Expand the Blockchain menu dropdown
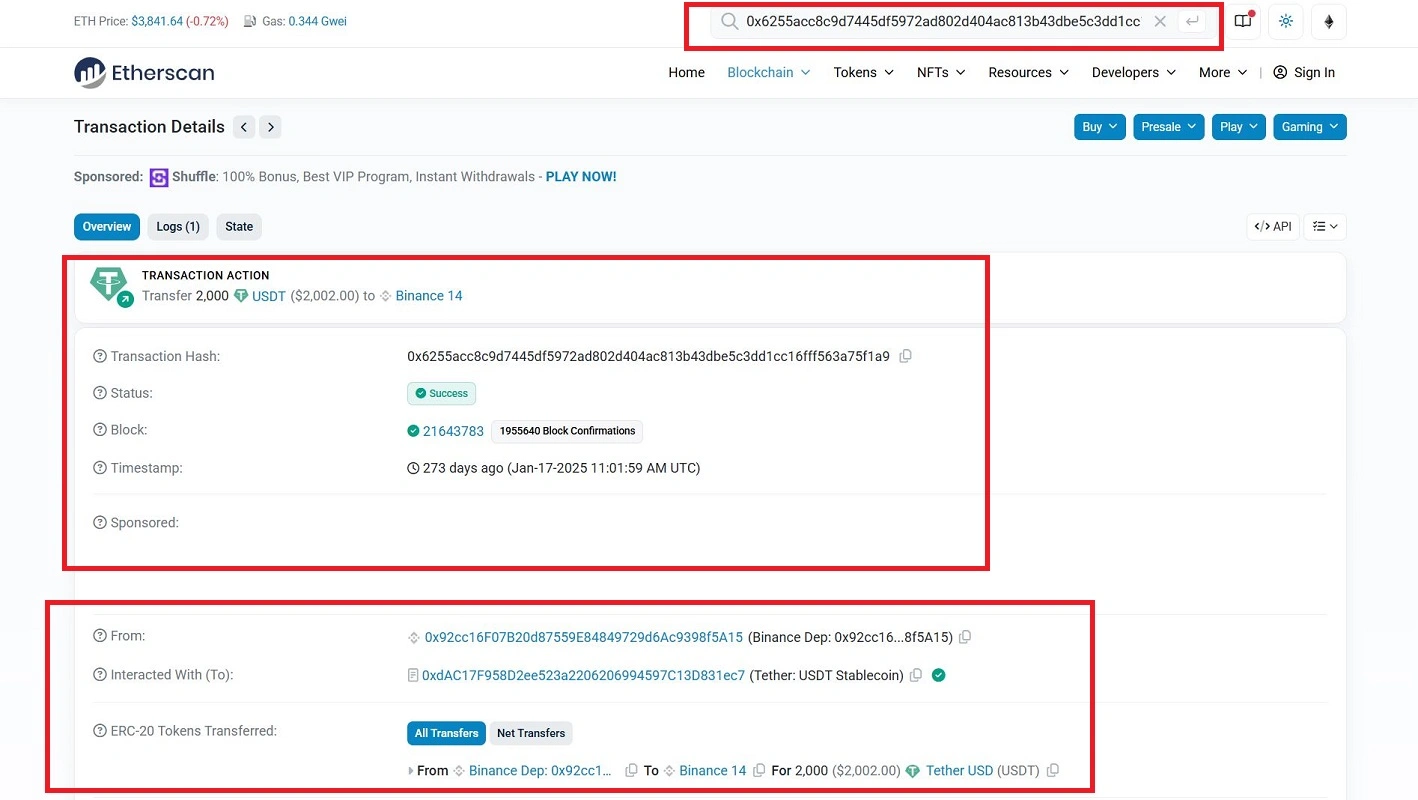 [768, 72]
